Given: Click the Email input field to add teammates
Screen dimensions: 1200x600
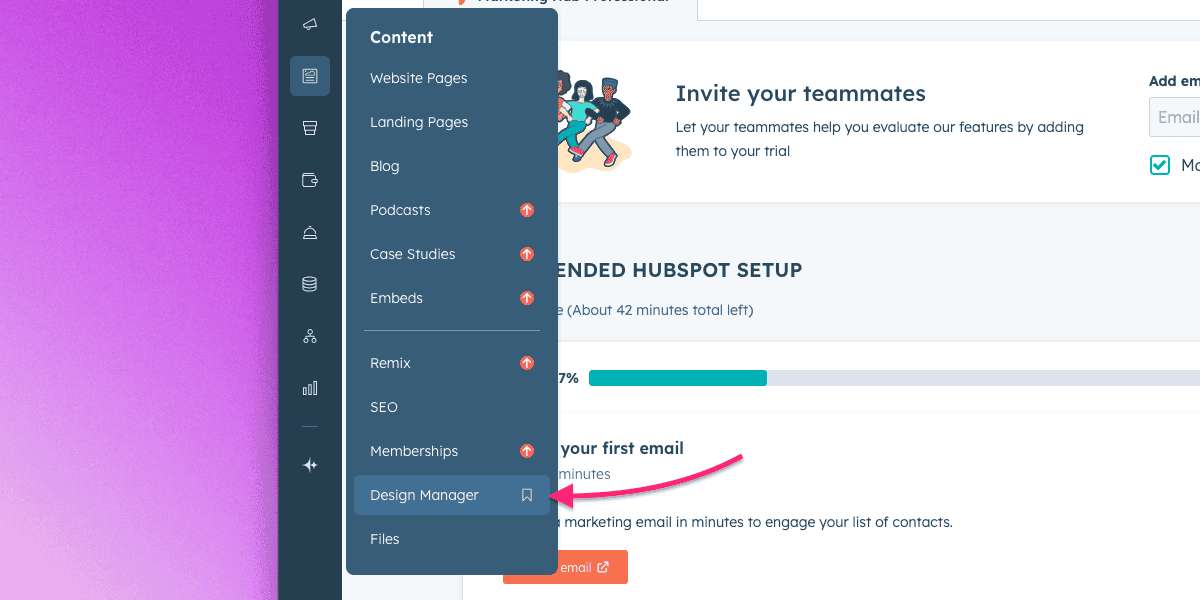Looking at the screenshot, I should (x=1178, y=117).
